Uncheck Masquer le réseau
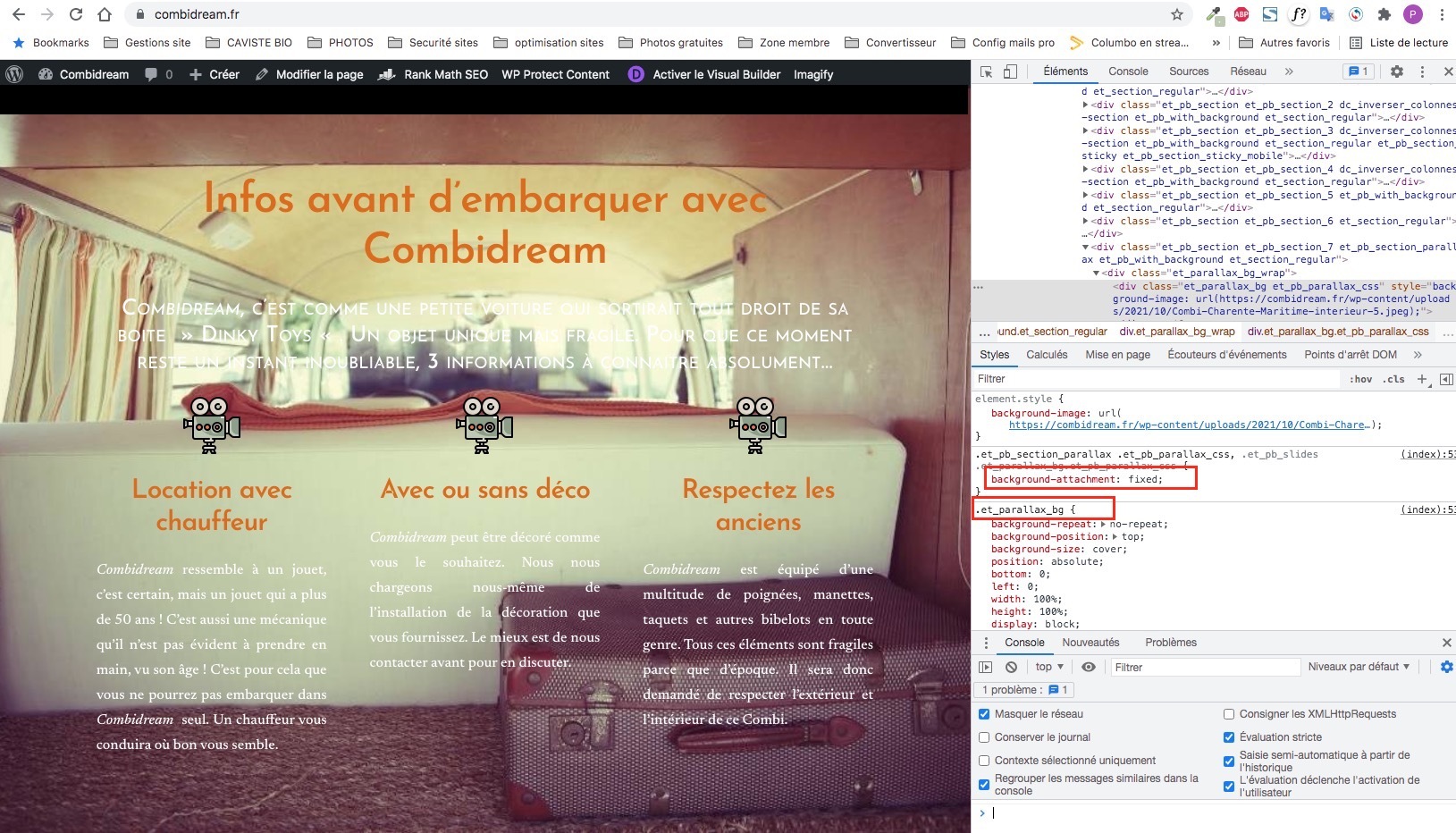This screenshot has height=833, width=1456. click(x=984, y=714)
